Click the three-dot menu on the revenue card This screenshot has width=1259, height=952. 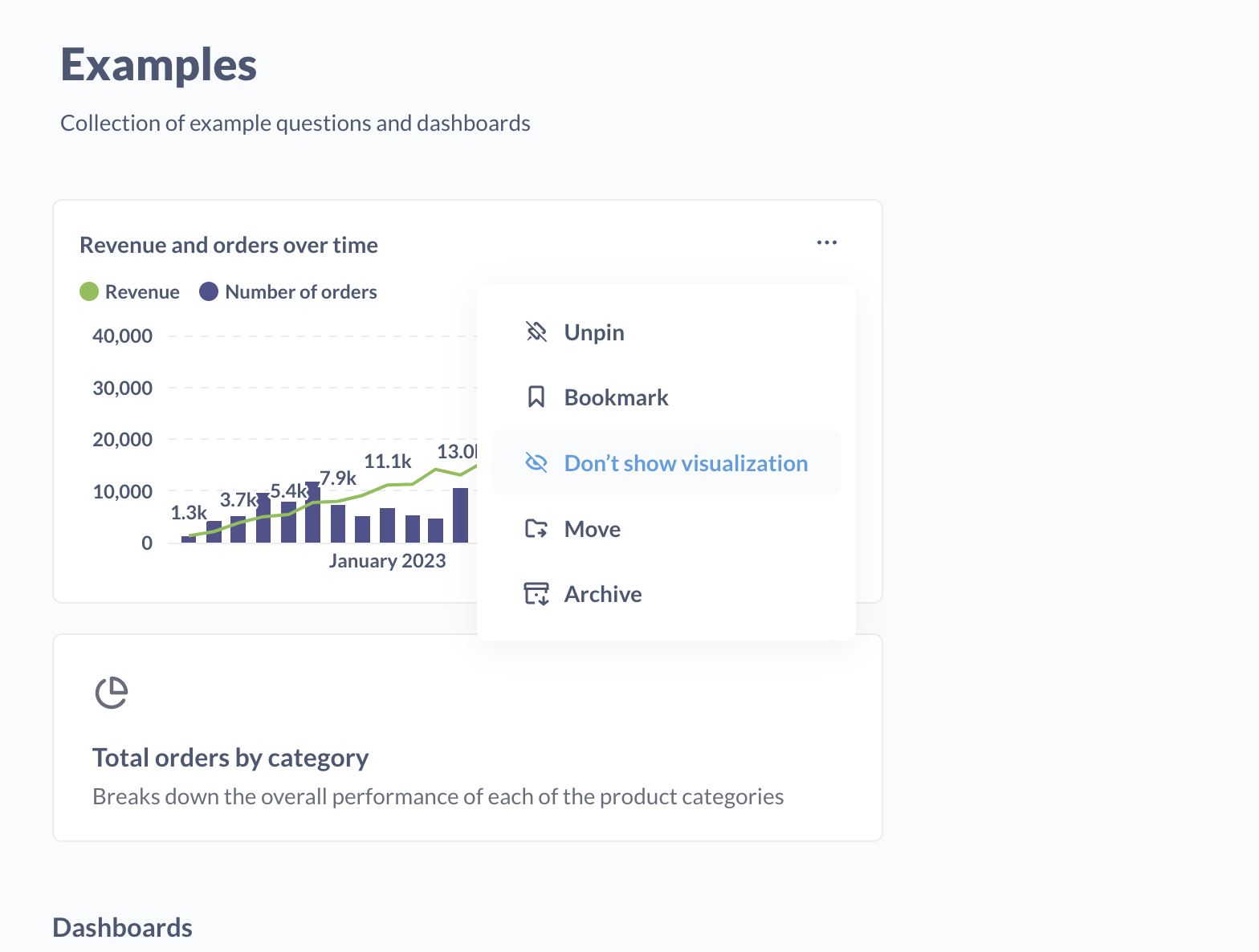tap(826, 242)
